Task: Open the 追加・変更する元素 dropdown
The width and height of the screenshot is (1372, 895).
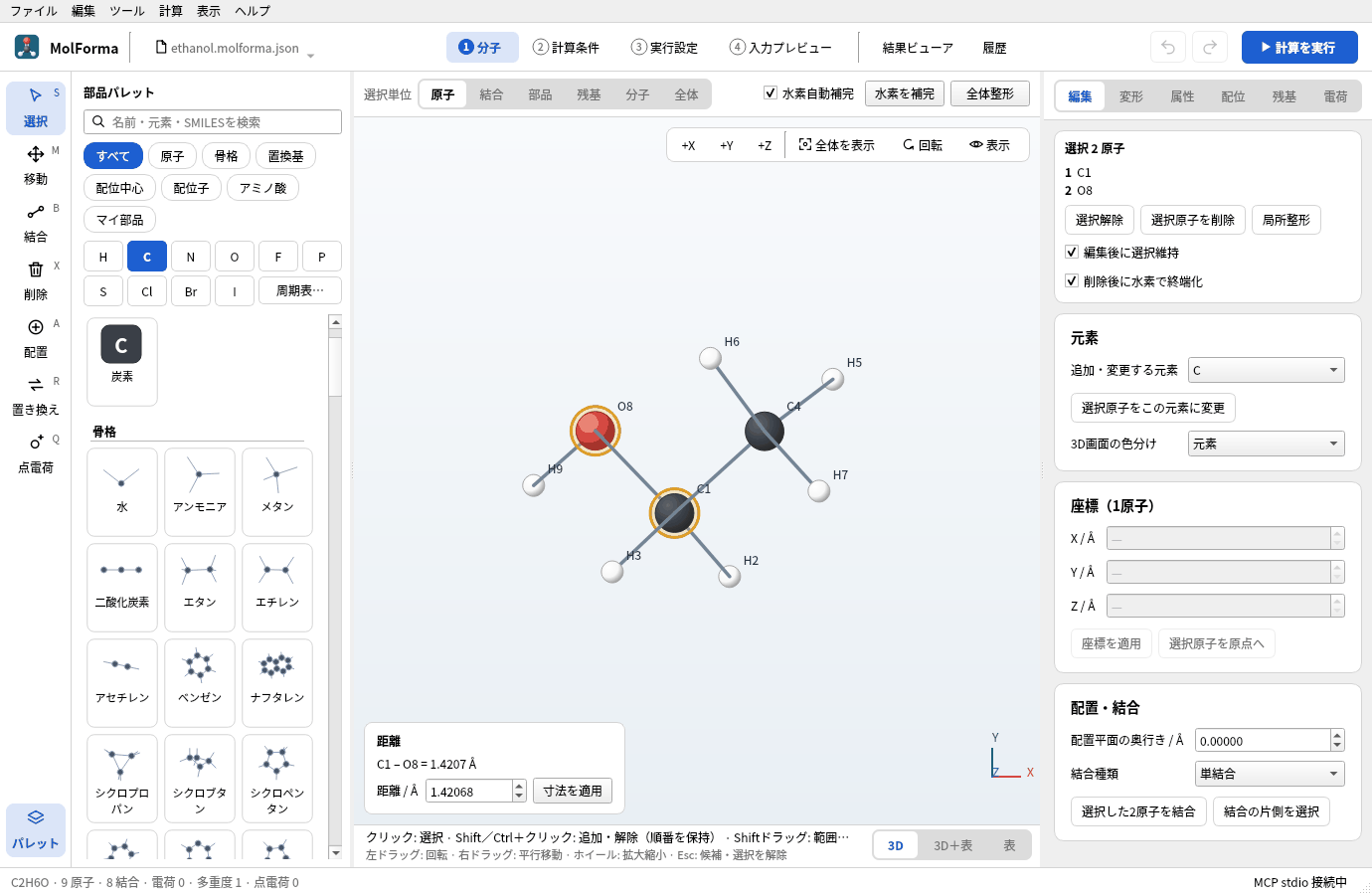Action: [1267, 370]
